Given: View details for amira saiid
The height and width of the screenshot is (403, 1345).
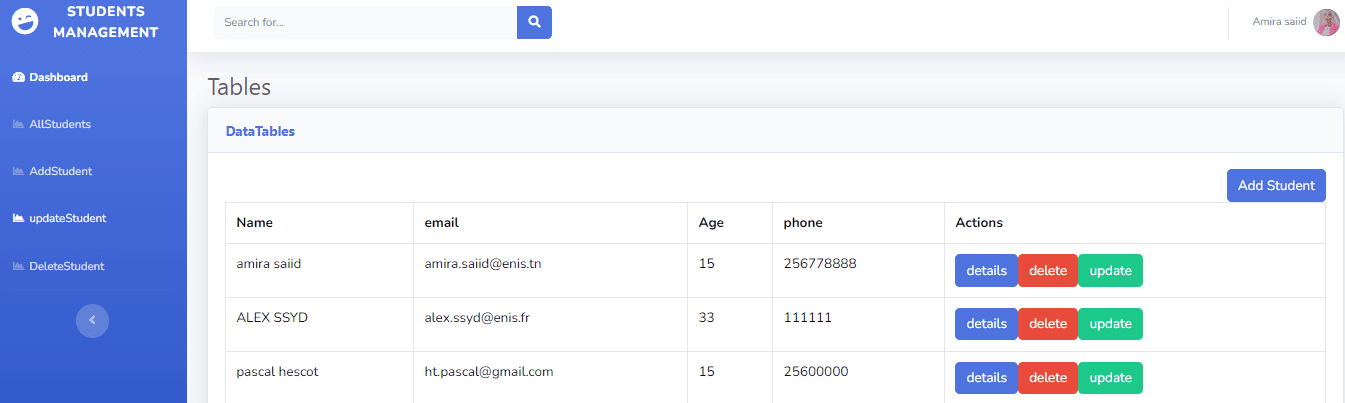Looking at the screenshot, I should point(986,270).
